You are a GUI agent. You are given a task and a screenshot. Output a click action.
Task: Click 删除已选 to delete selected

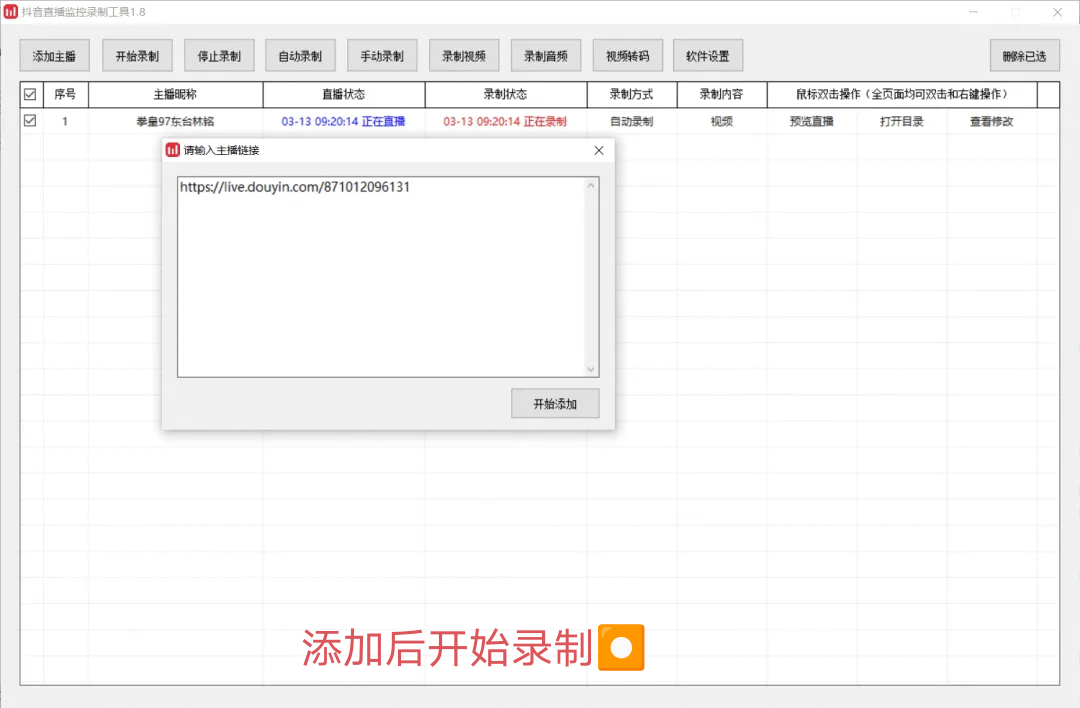[x=1025, y=56]
